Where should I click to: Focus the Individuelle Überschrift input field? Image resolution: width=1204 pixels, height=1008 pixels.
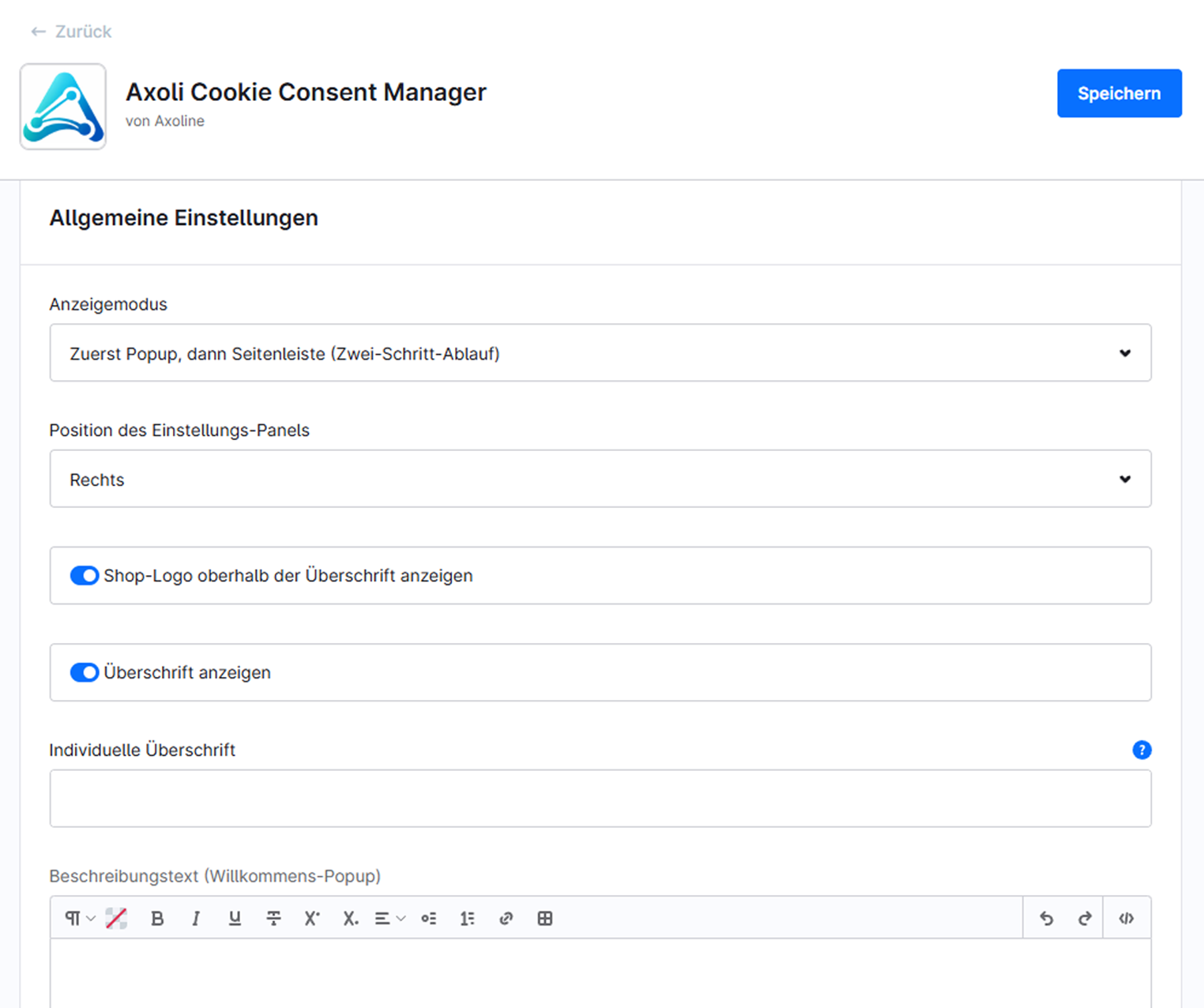coord(600,798)
